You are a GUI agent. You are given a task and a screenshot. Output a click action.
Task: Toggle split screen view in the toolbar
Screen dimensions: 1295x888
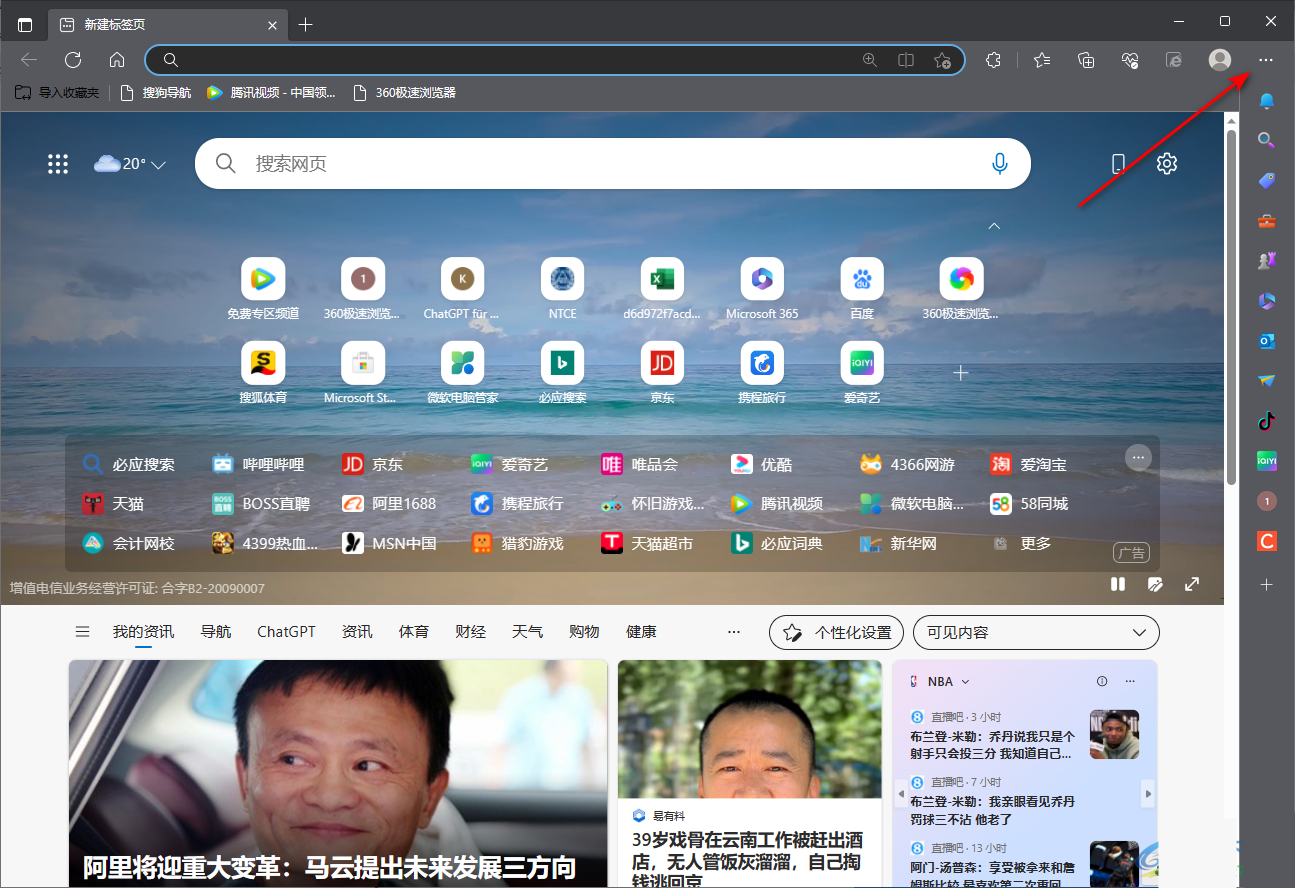(906, 60)
